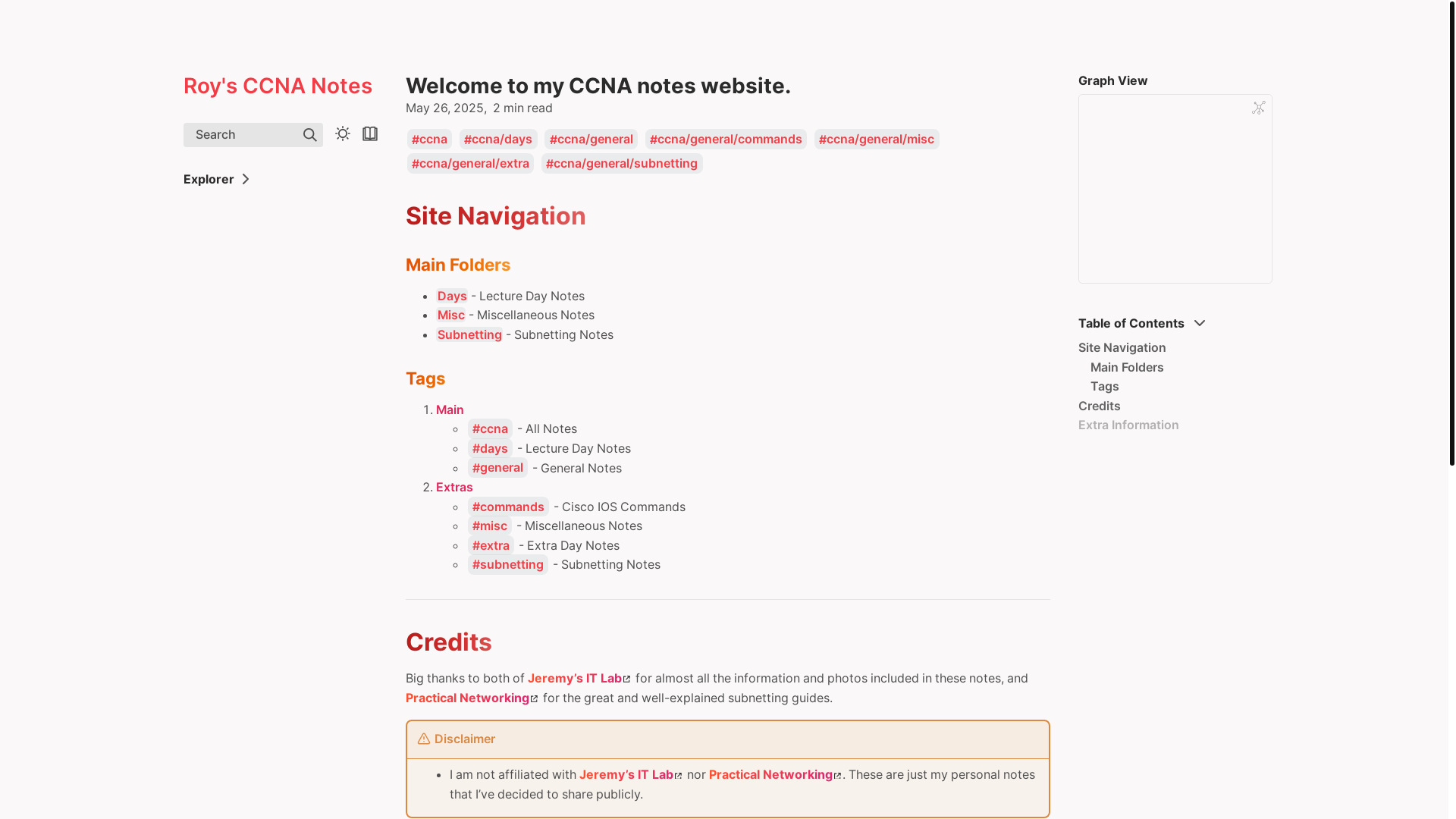
Task: Jump to Credits in table of contents
Action: (x=1100, y=406)
